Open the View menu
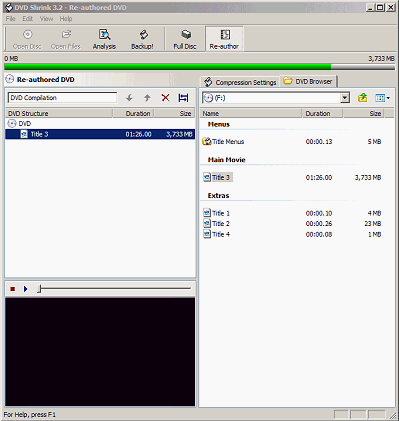The image size is (399, 421). 46,19
